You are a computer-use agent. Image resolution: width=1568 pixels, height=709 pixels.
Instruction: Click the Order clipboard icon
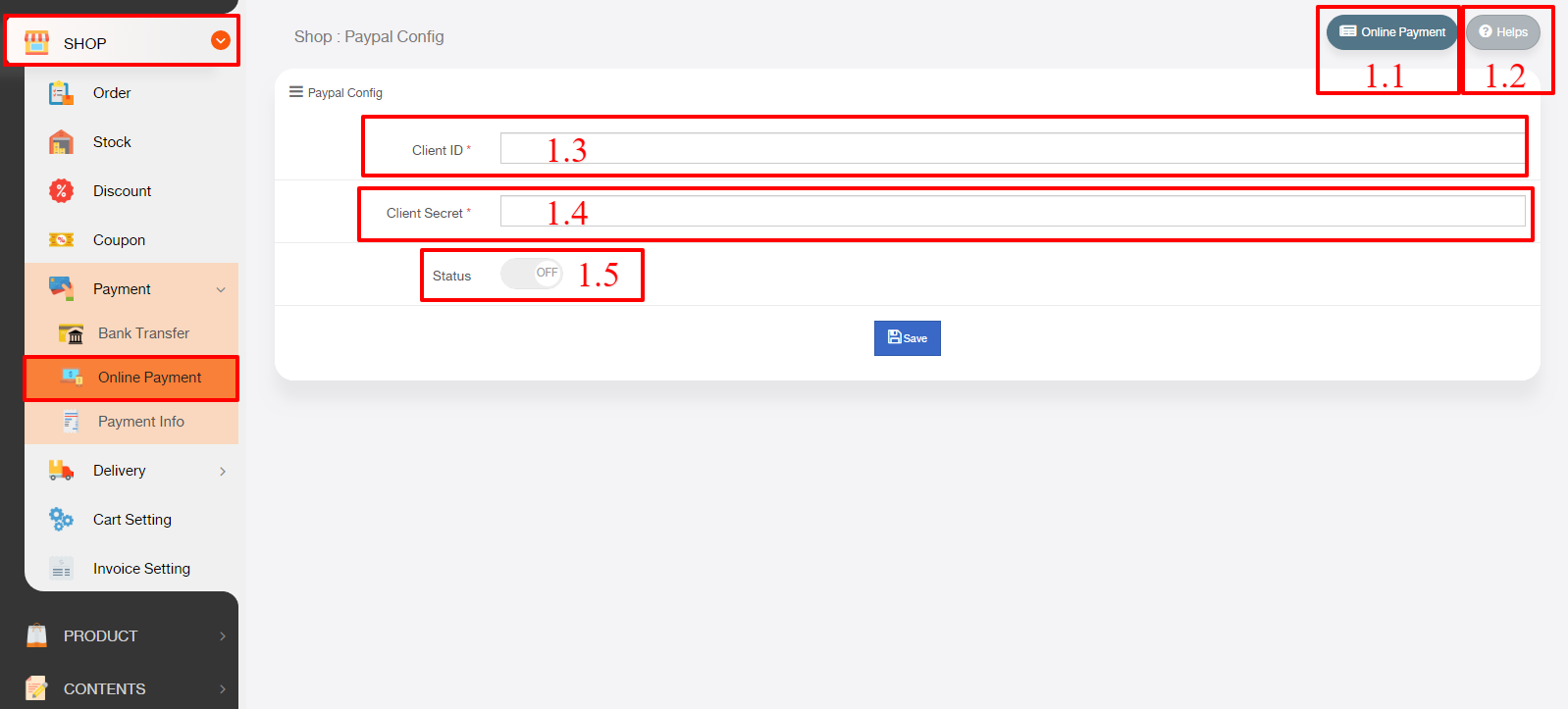coord(61,93)
